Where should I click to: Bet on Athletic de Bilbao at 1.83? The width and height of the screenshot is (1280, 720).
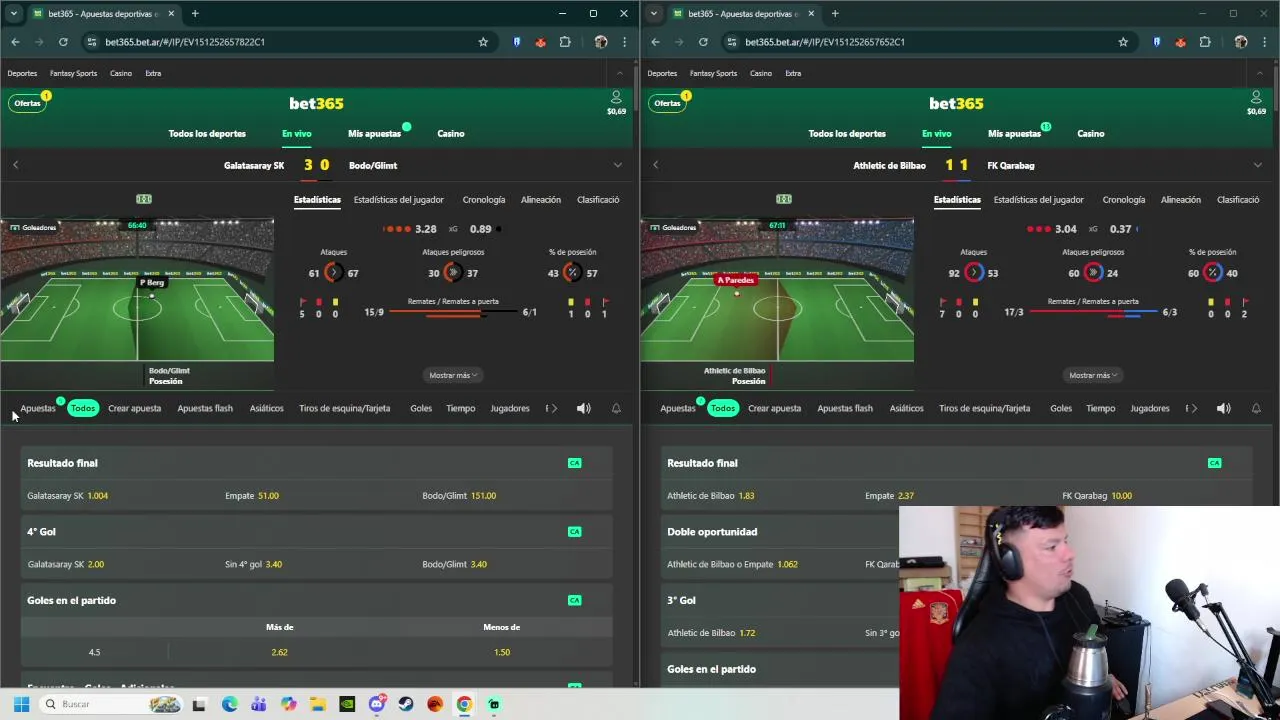(710, 495)
